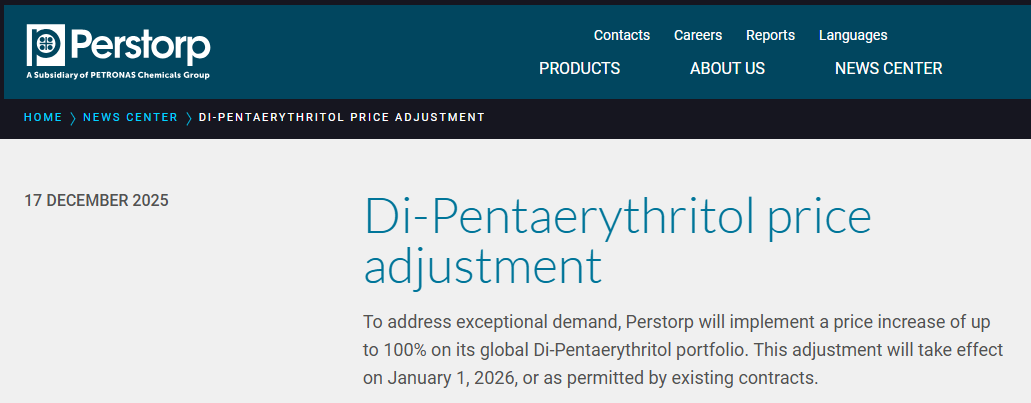Expand the PRODUCTS main menu

(x=579, y=69)
